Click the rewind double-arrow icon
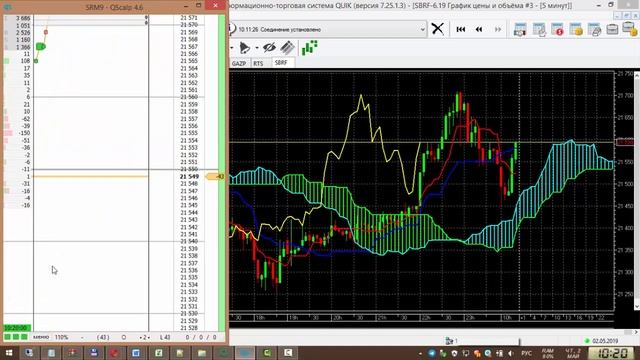The width and height of the screenshot is (640, 360). coord(479,29)
